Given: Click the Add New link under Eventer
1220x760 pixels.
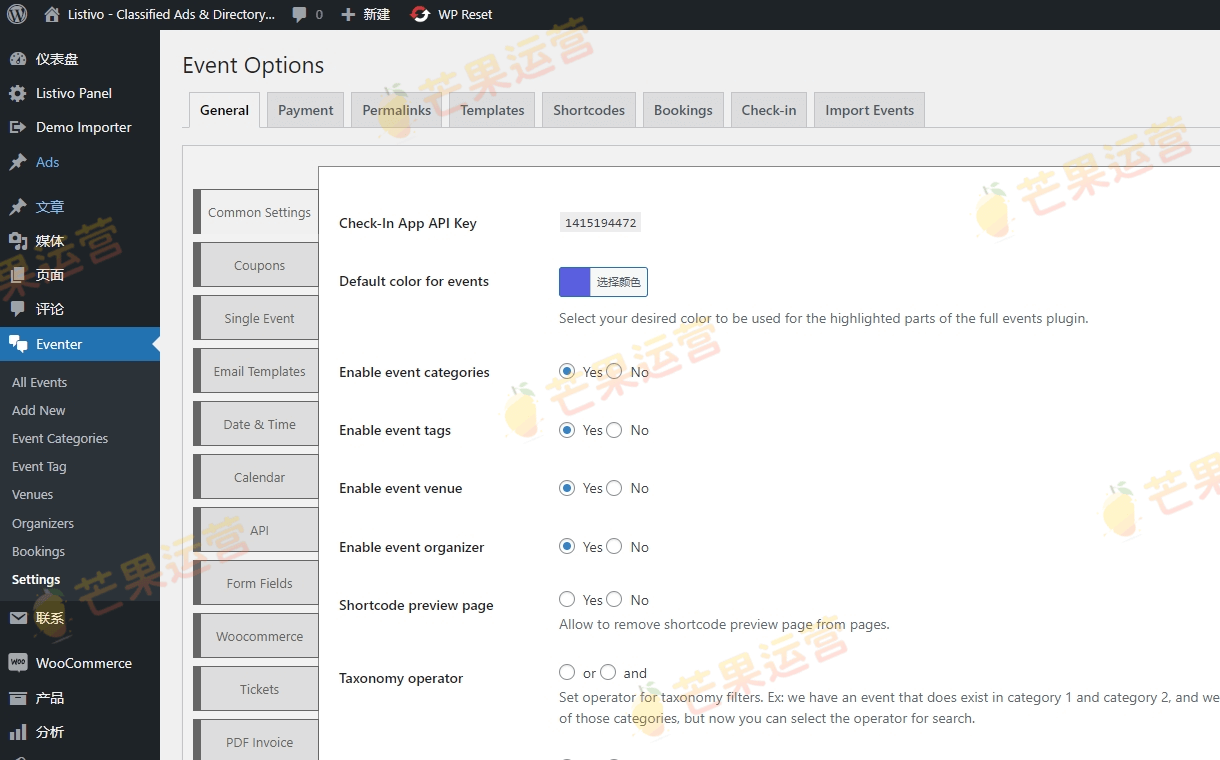Looking at the screenshot, I should tap(38, 410).
